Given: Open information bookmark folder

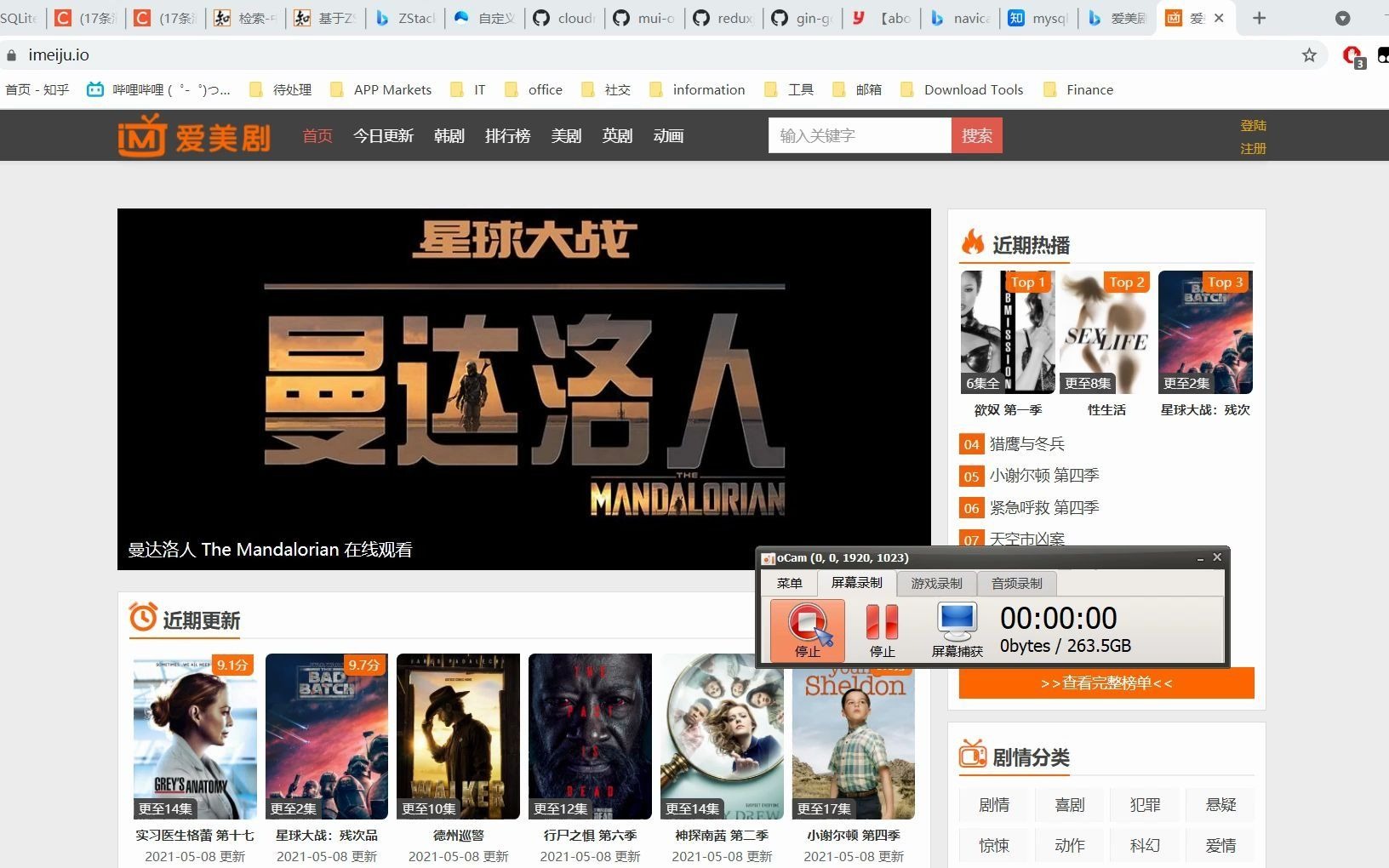Looking at the screenshot, I should pos(697,89).
